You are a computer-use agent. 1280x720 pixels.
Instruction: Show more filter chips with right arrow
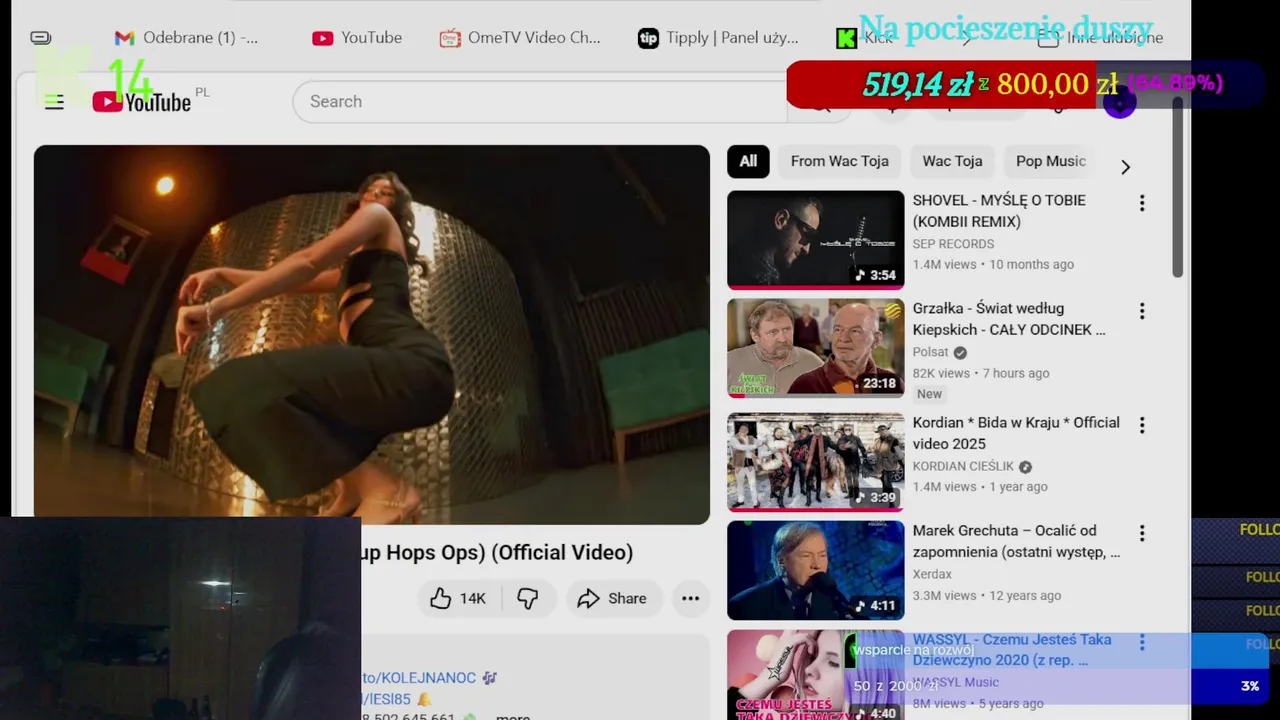[1125, 167]
